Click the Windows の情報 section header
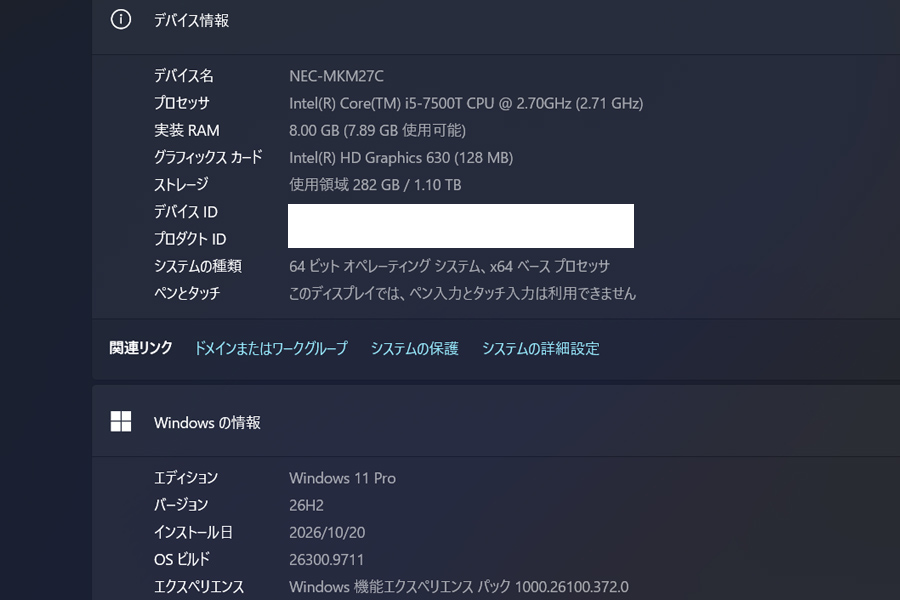The height and width of the screenshot is (600, 900). (x=496, y=422)
